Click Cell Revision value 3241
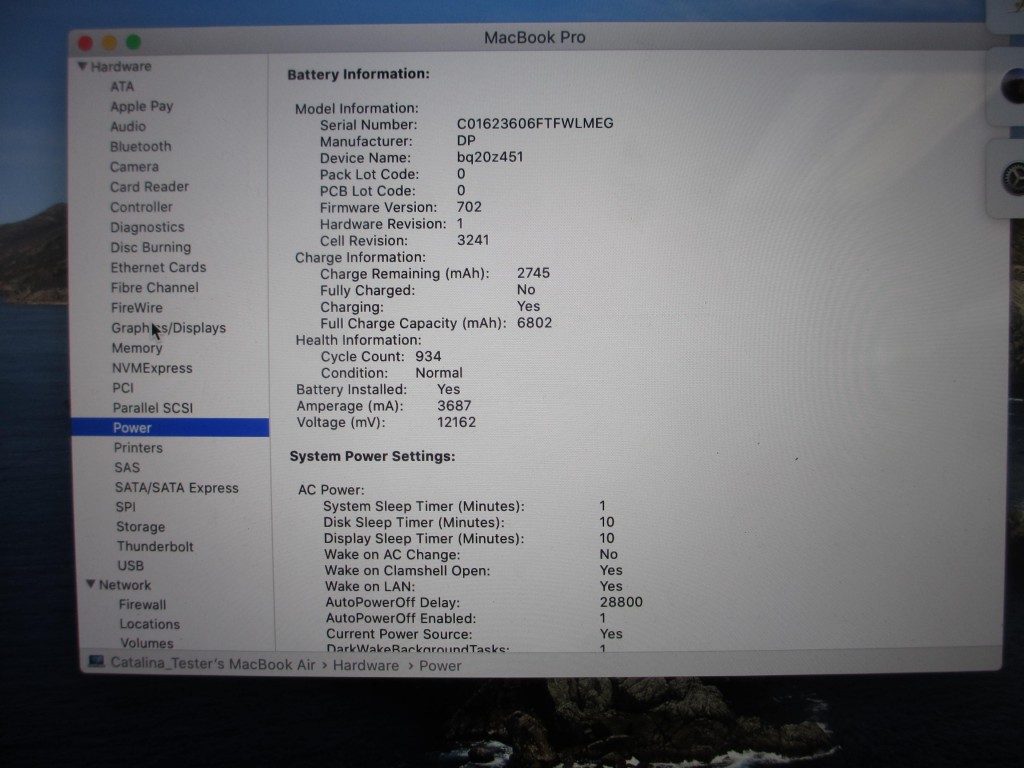The image size is (1024, 768). (x=473, y=240)
